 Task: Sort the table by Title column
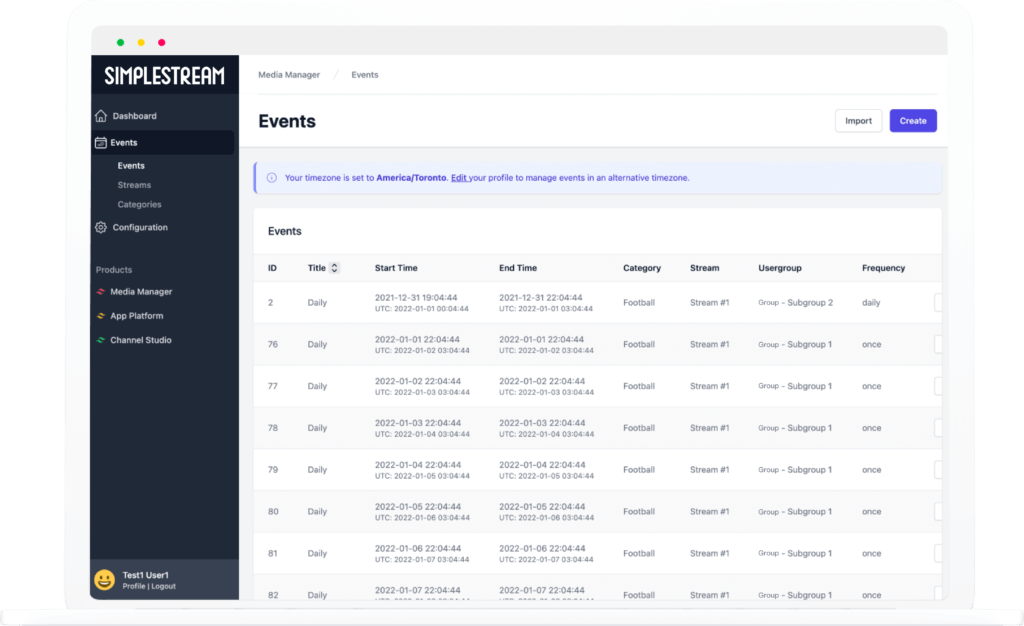(334, 268)
